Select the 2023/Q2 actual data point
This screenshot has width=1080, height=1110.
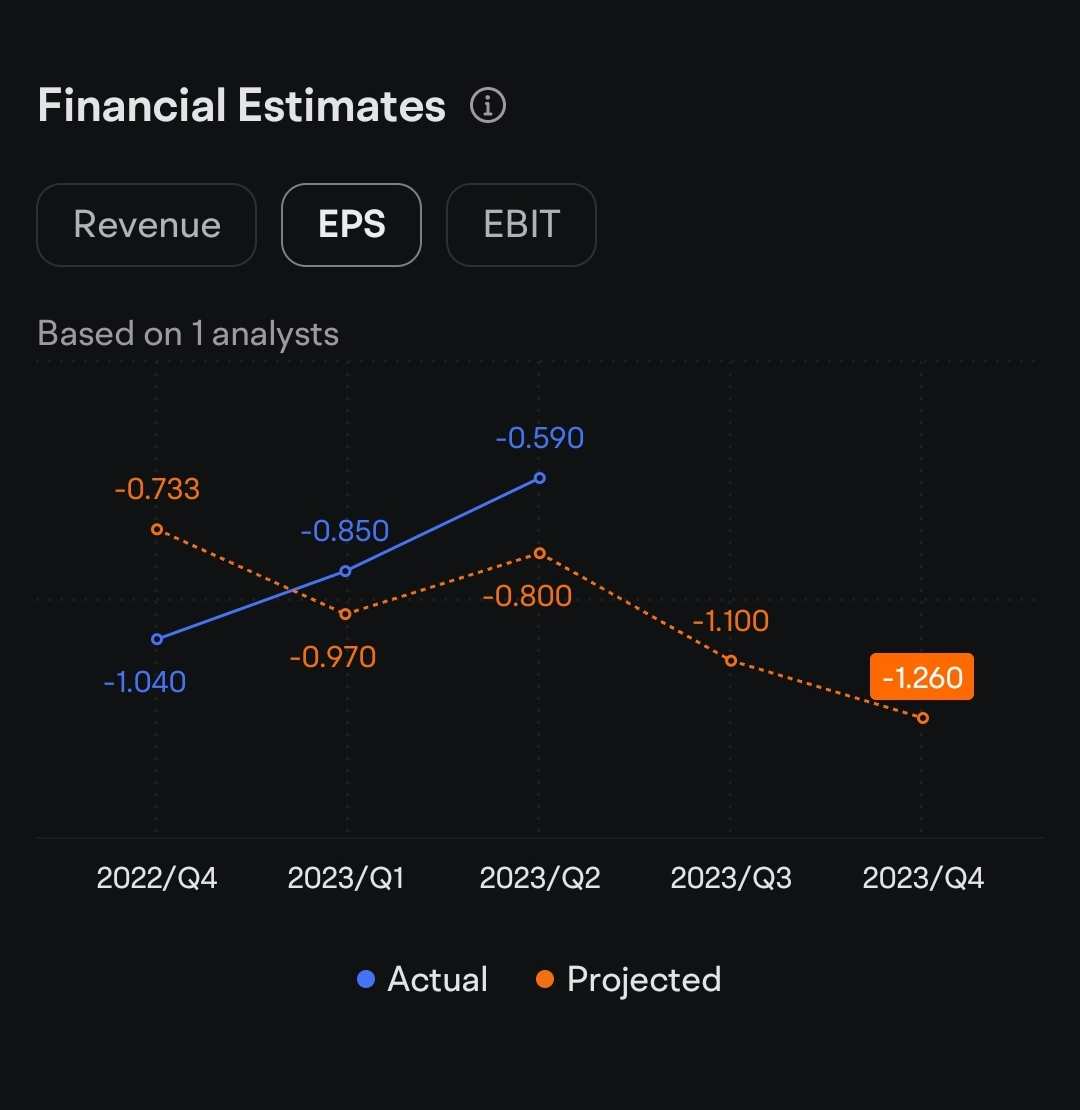[x=540, y=477]
